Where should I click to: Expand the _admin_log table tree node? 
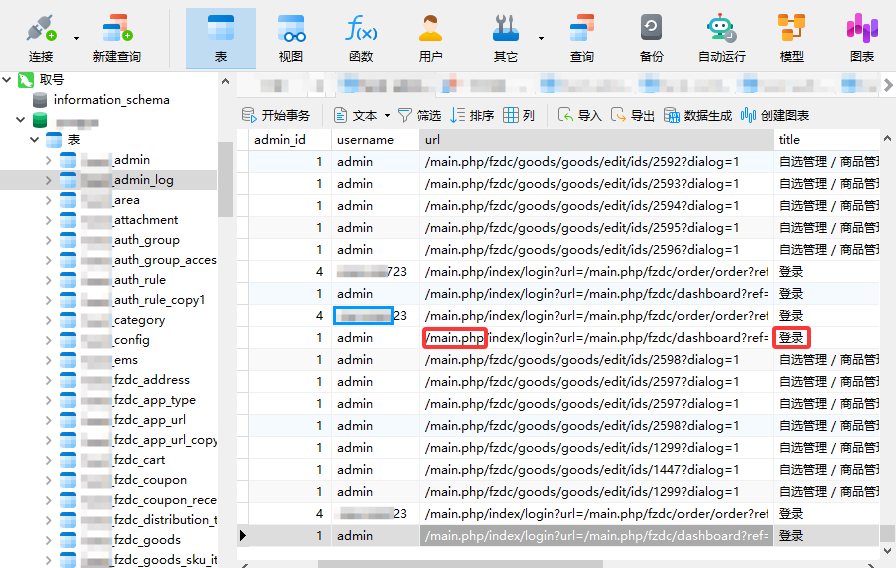click(49, 180)
